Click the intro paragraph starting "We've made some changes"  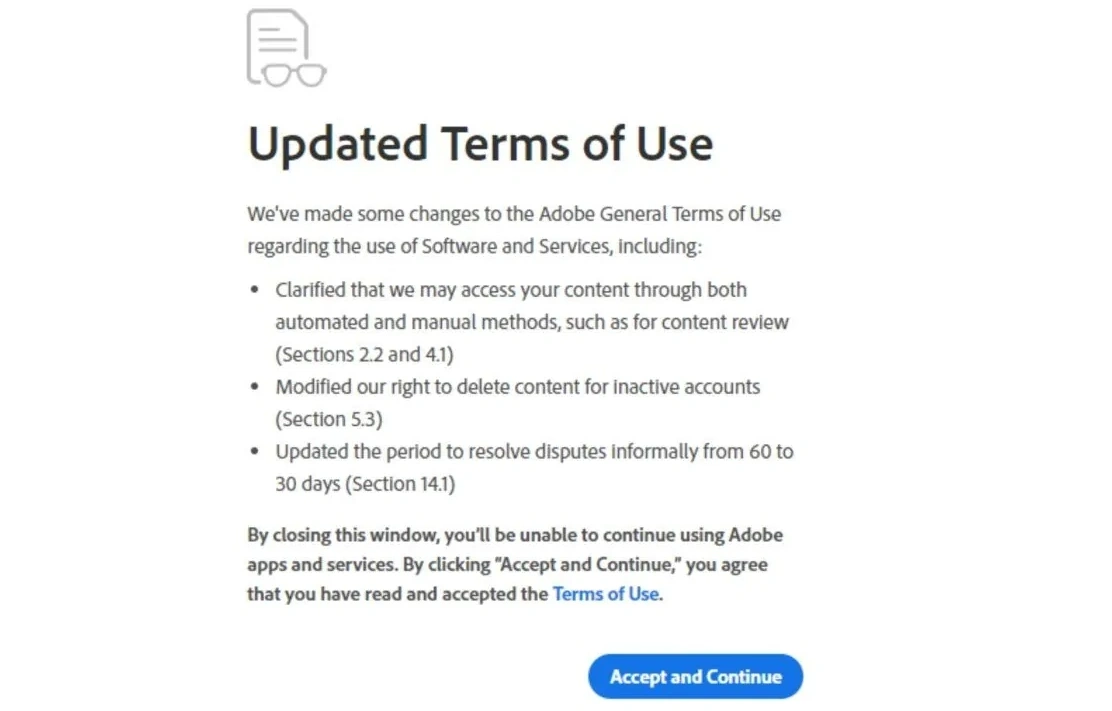click(x=514, y=230)
